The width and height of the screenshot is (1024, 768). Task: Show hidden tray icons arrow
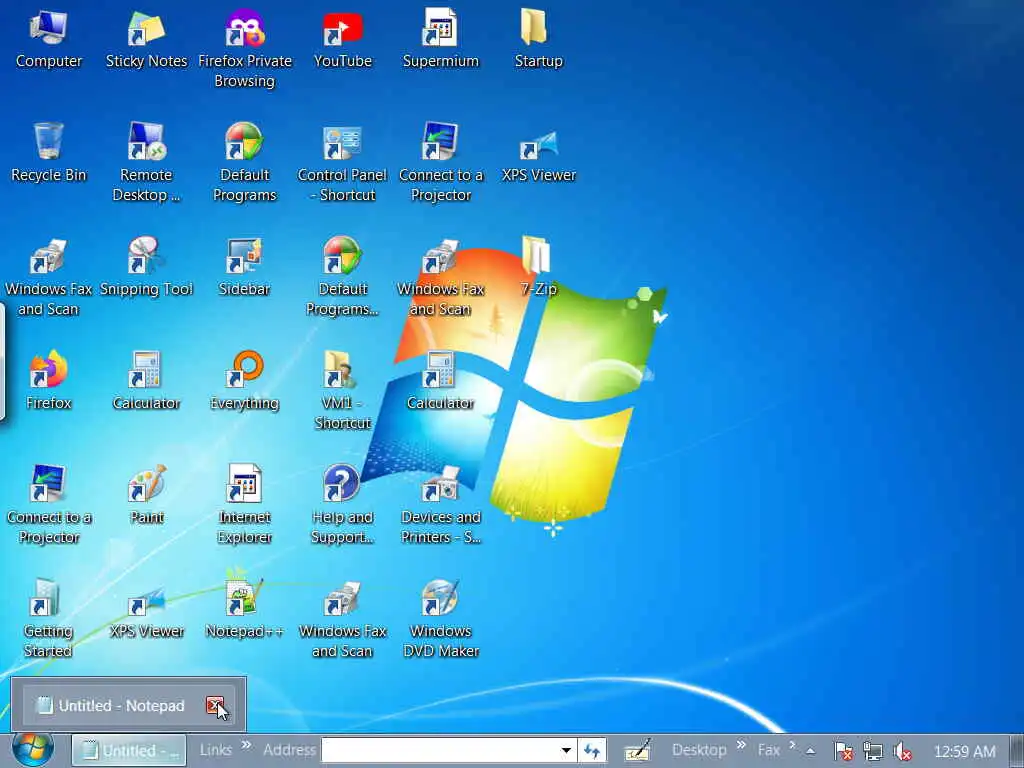tap(810, 751)
